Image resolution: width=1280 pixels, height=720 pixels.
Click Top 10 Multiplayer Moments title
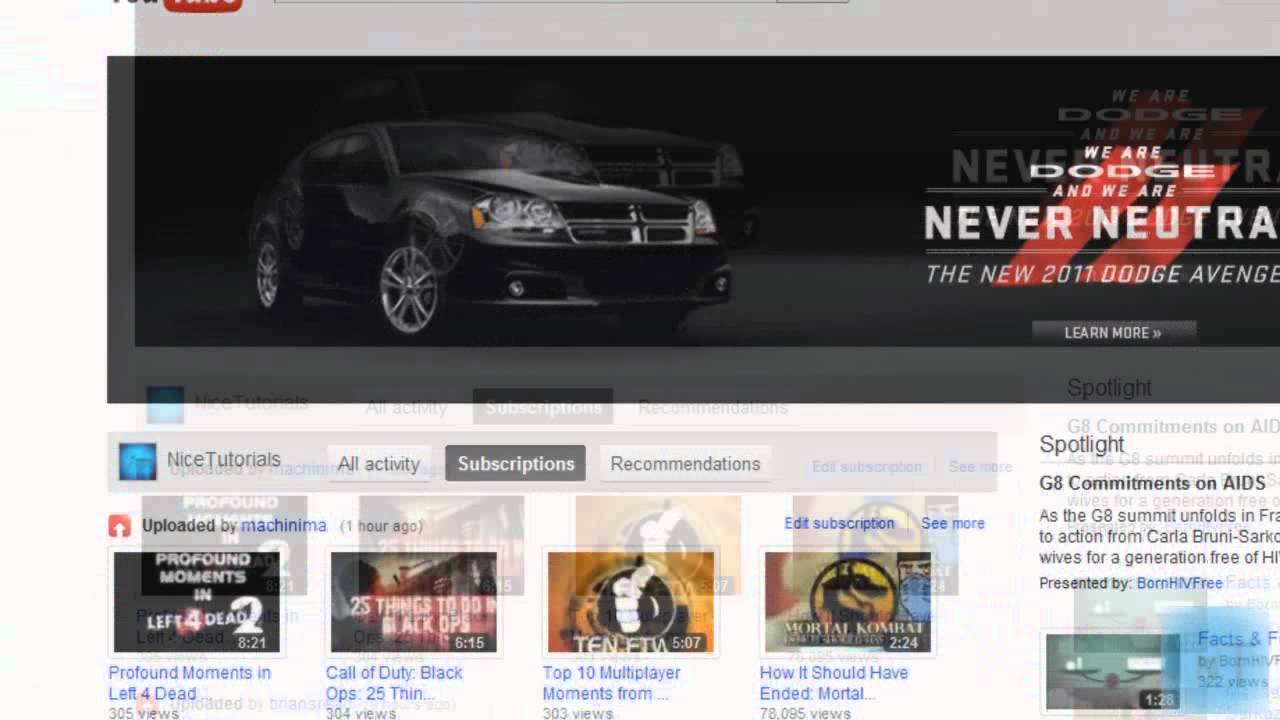click(611, 683)
